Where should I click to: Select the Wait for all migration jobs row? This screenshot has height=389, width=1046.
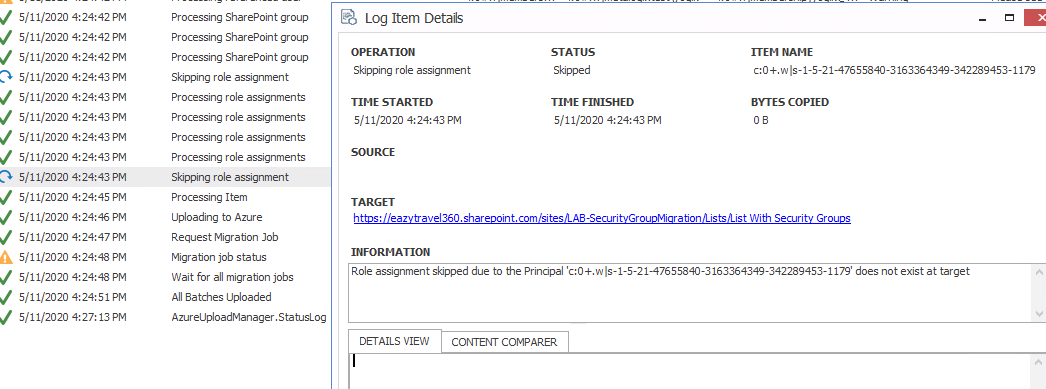165,277
